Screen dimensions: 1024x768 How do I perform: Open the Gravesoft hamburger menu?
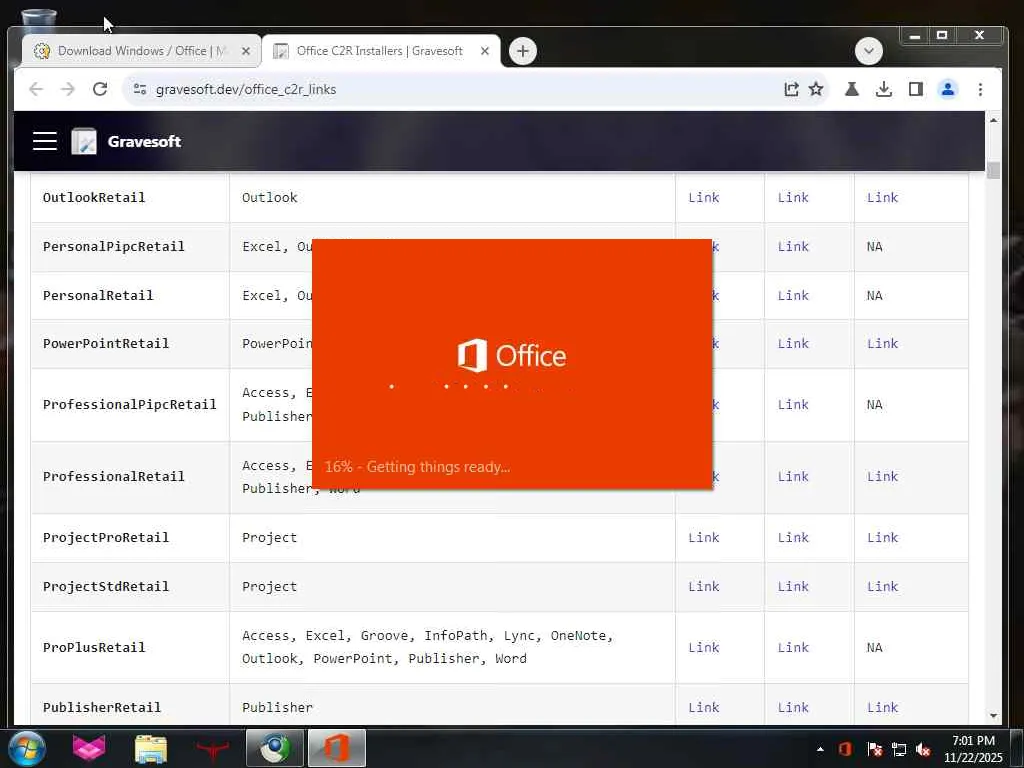44,141
